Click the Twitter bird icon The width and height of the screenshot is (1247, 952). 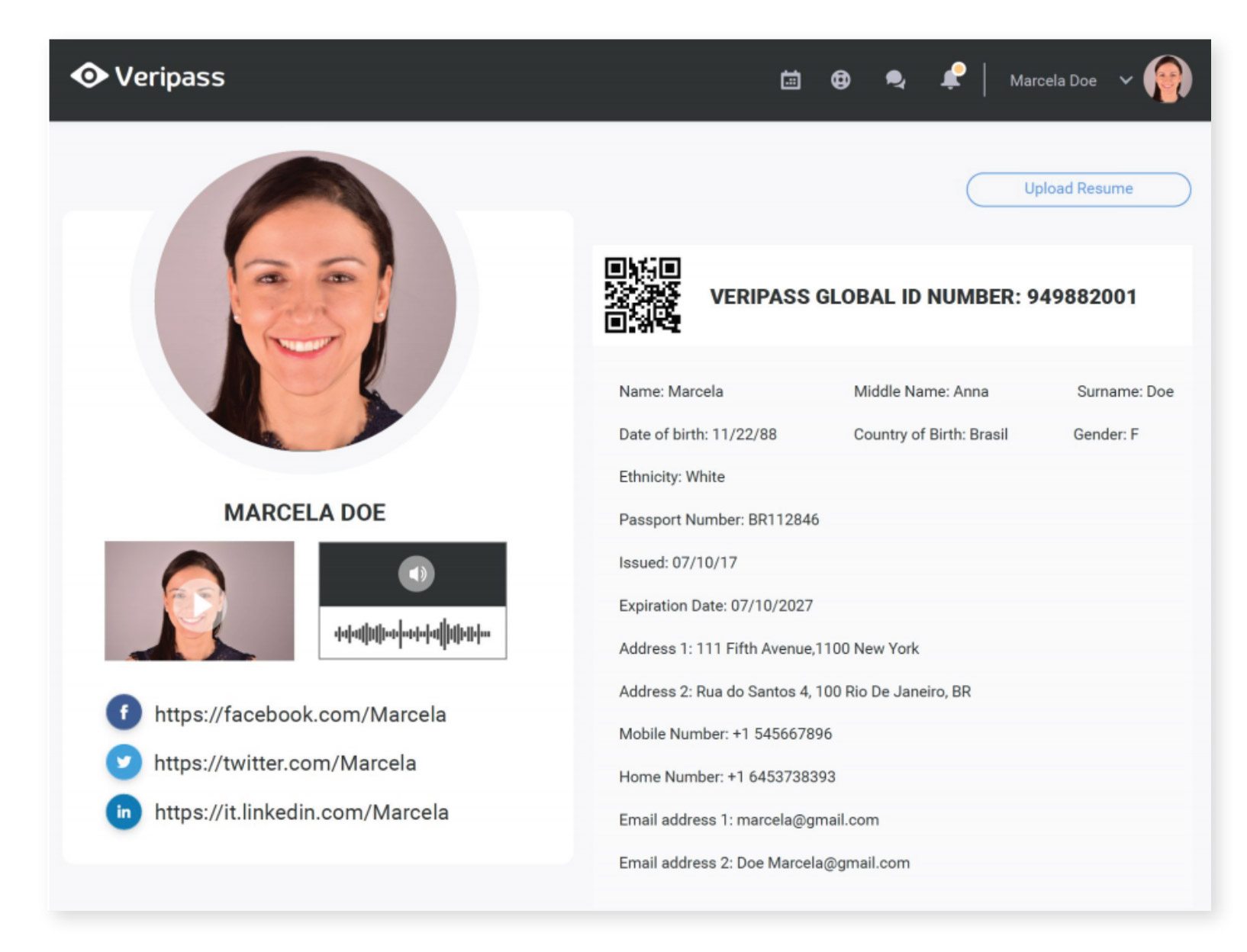click(124, 762)
